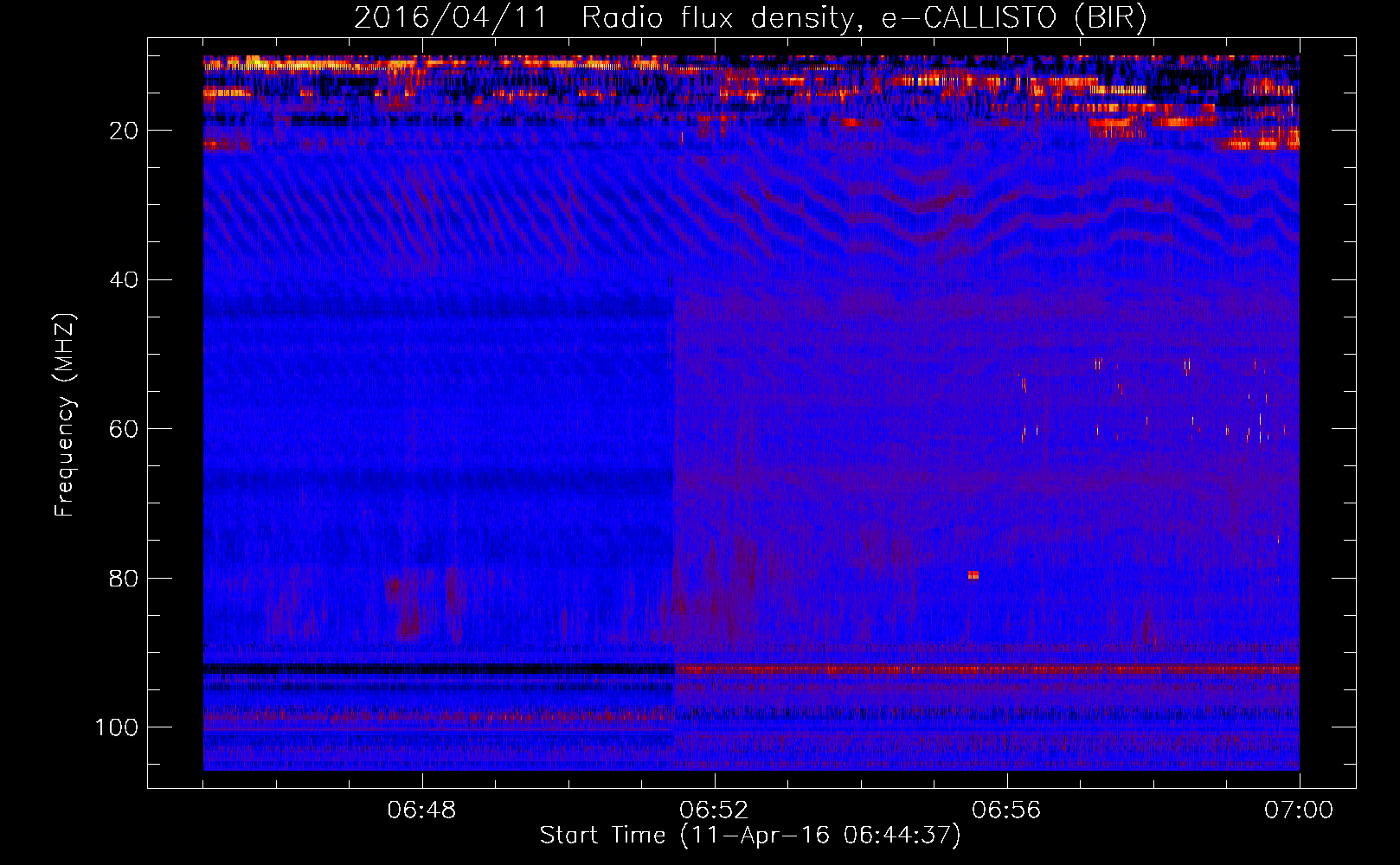Click the 60 MHz frequency tick label
The image size is (1400, 865).
point(124,429)
